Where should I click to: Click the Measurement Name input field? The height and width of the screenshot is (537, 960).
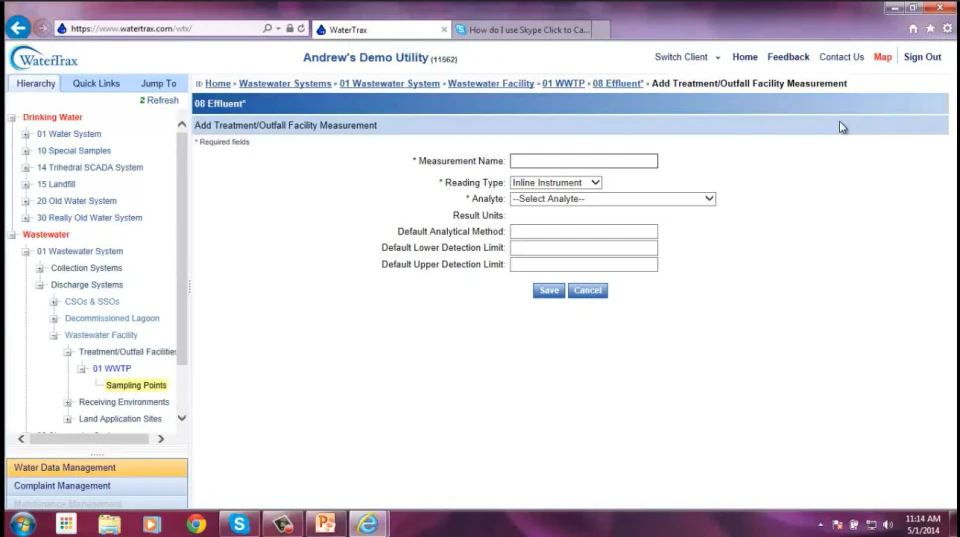click(583, 161)
